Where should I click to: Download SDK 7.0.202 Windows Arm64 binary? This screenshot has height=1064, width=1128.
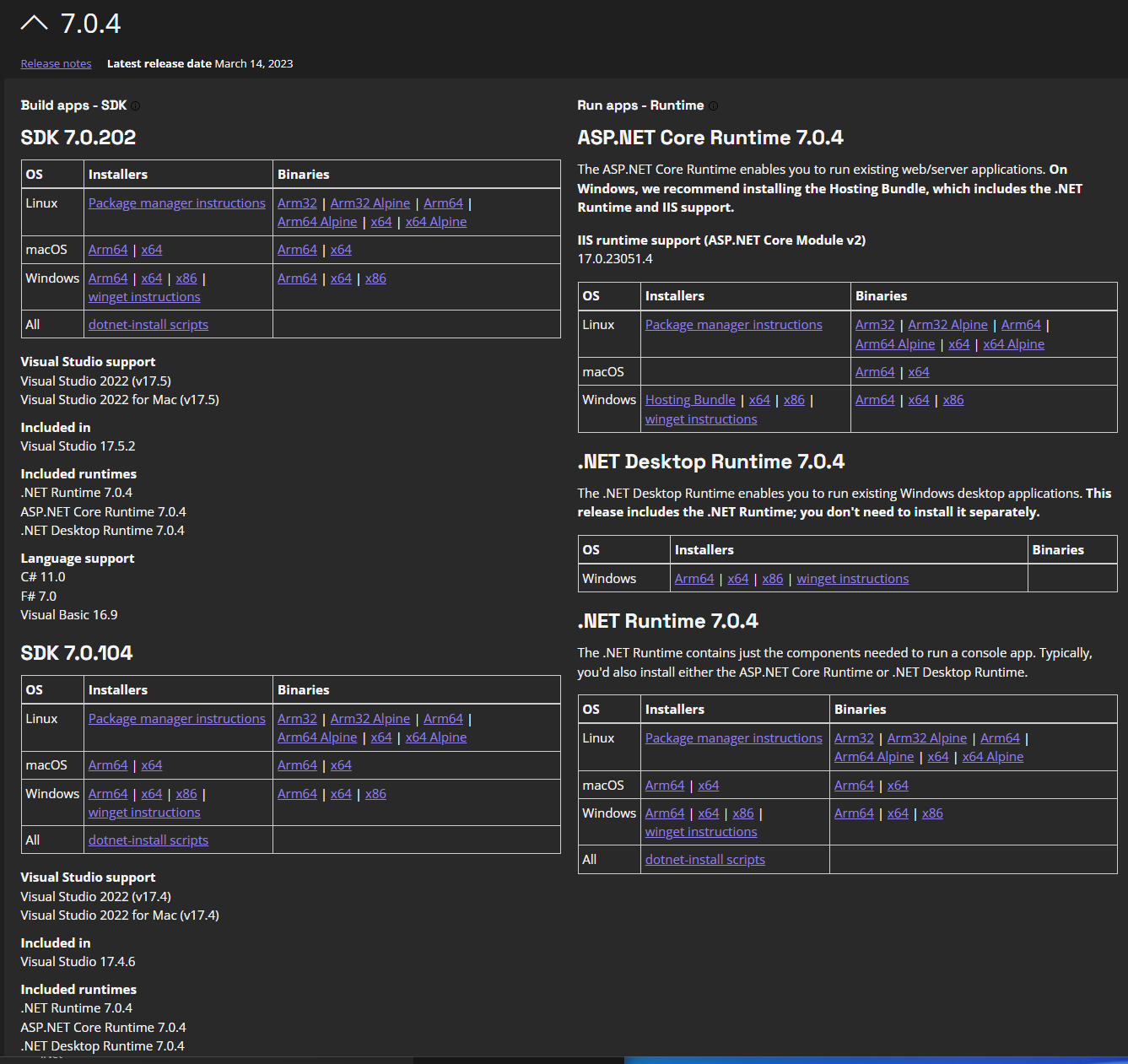click(297, 278)
